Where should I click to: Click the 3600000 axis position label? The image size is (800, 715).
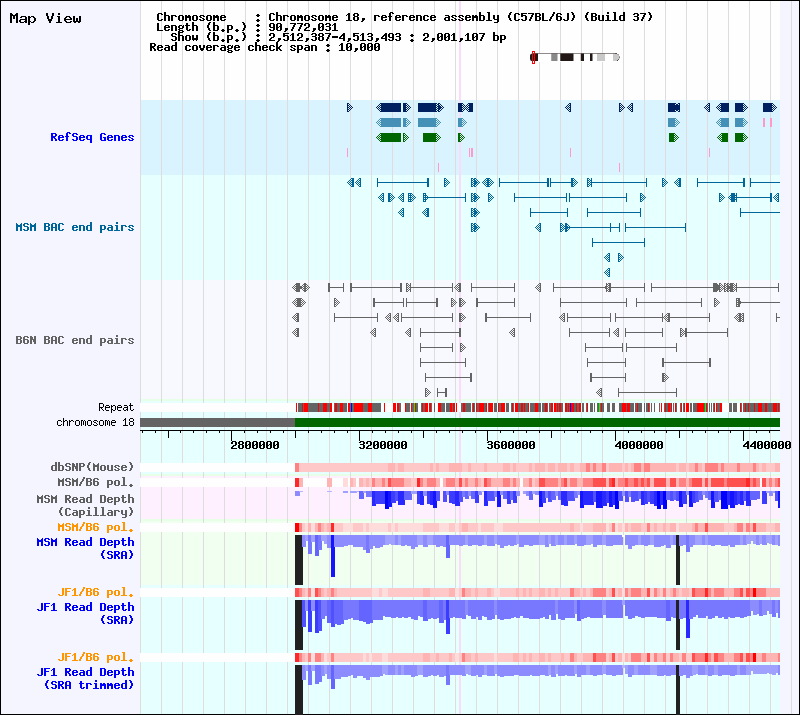tap(511, 445)
